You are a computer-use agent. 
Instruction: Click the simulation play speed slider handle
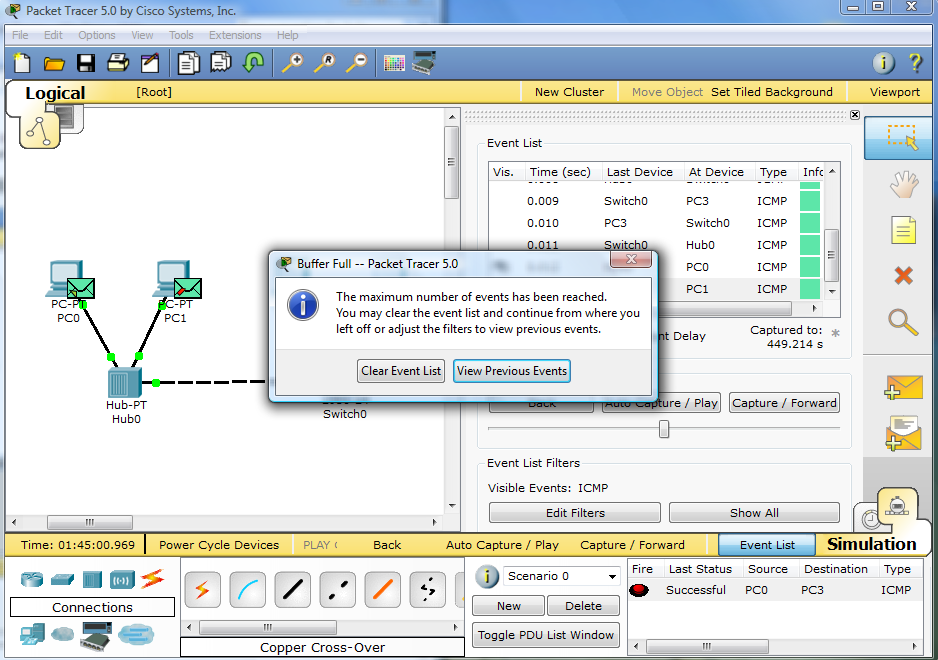[x=663, y=429]
